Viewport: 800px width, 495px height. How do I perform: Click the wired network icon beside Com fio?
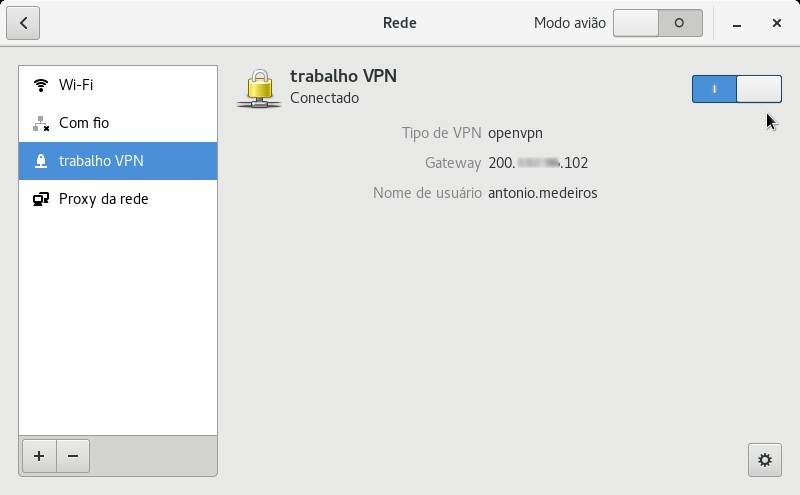(x=41, y=123)
